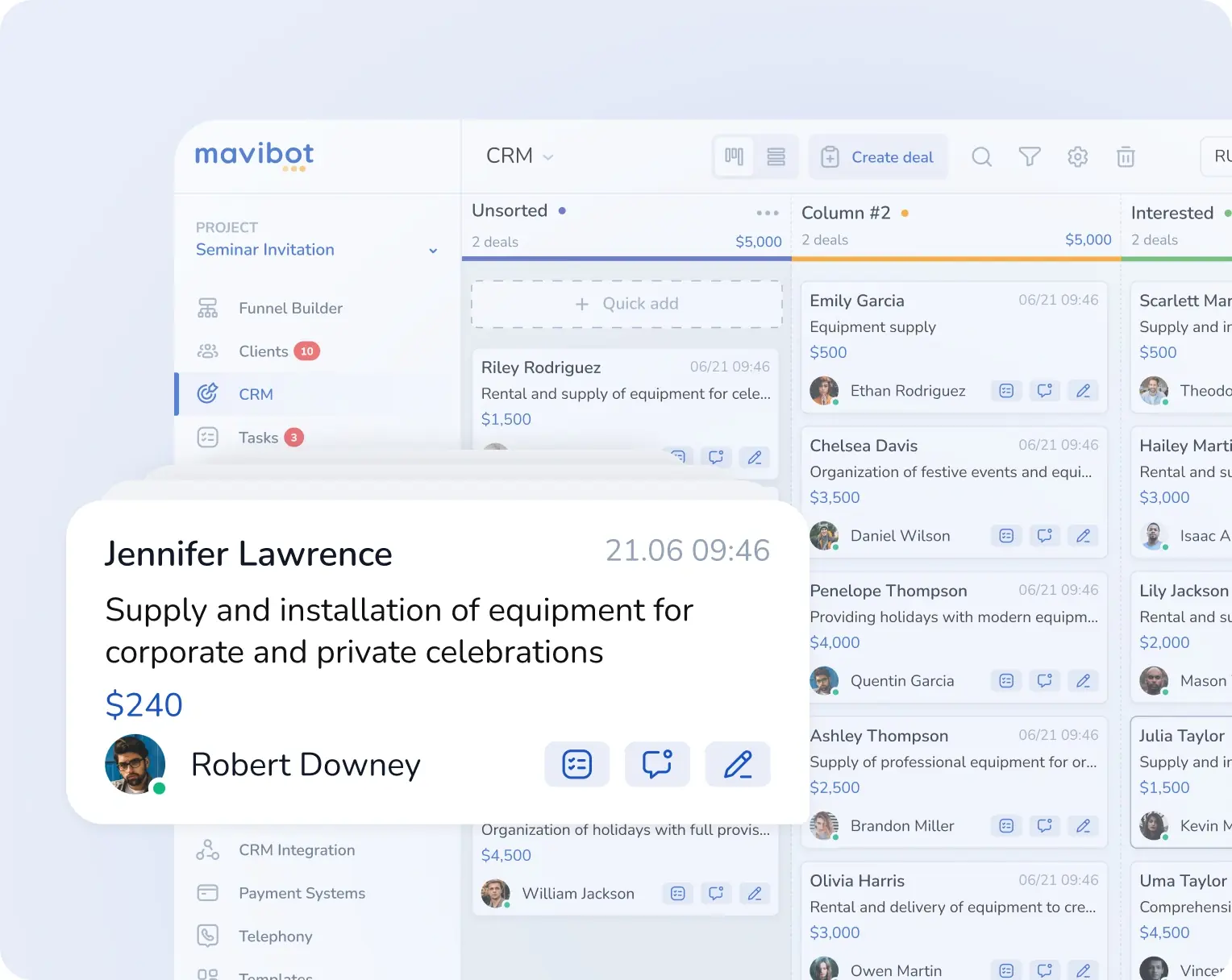
Task: Open chat icon on Chelsea Davis card
Action: 1045,536
